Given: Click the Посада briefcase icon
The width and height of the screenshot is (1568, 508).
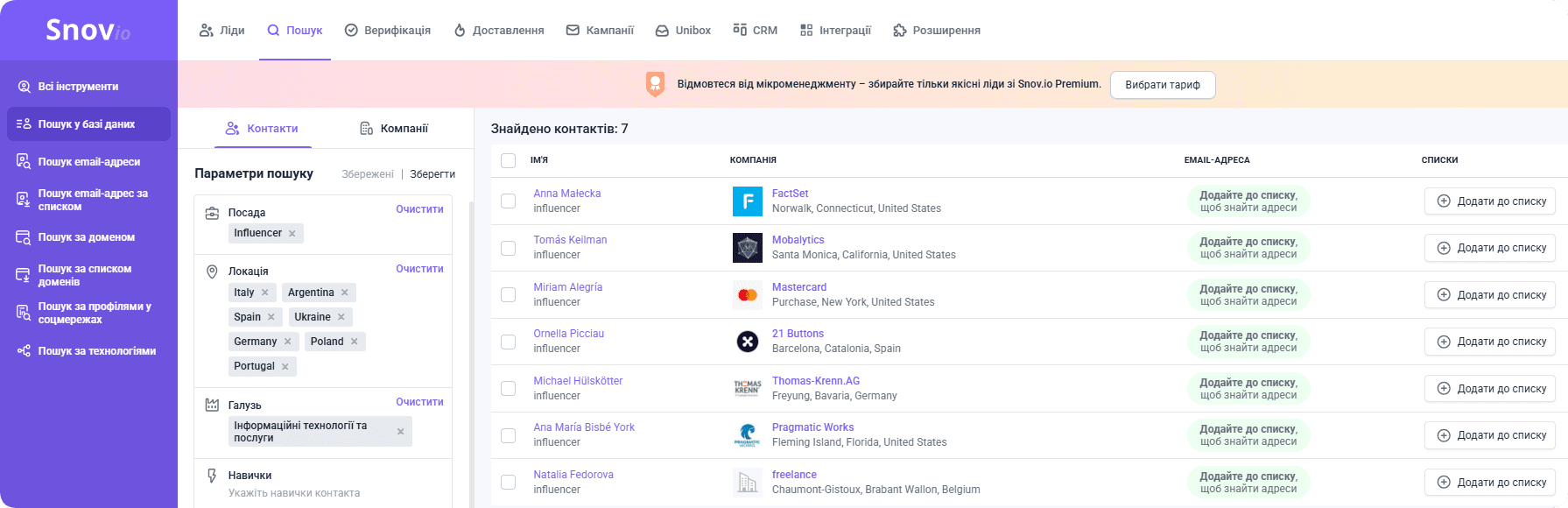Looking at the screenshot, I should click(x=212, y=213).
